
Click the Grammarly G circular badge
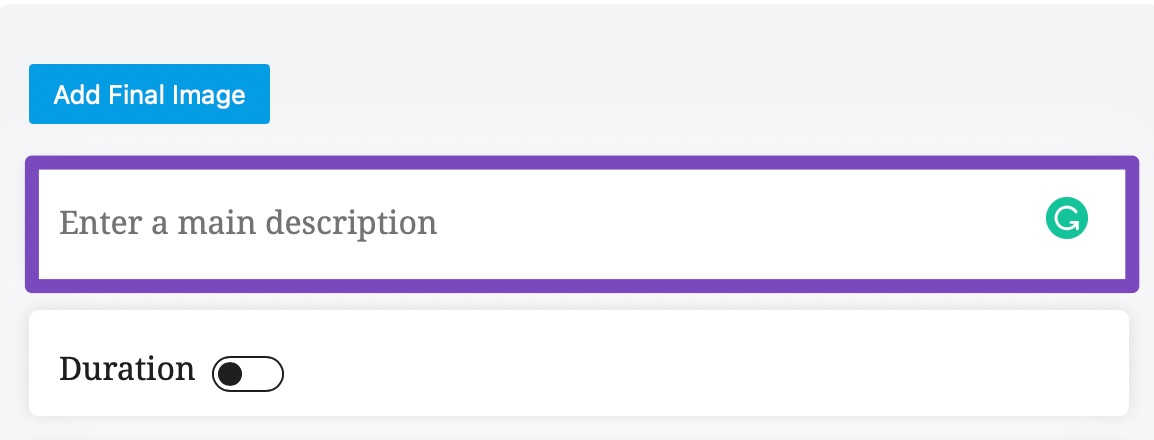(x=1066, y=219)
